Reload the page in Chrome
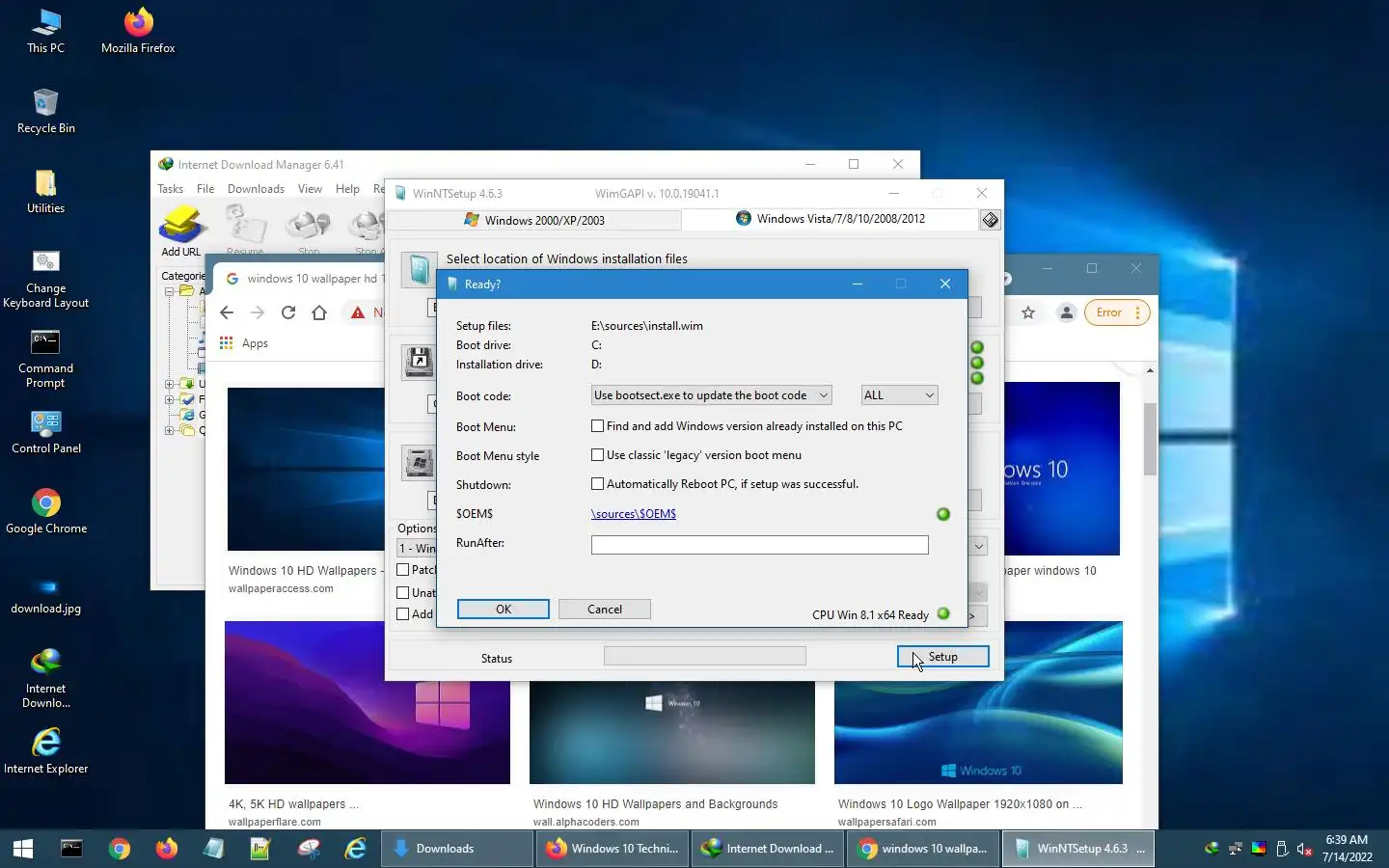This screenshot has height=868, width=1389. pyautogui.click(x=288, y=312)
